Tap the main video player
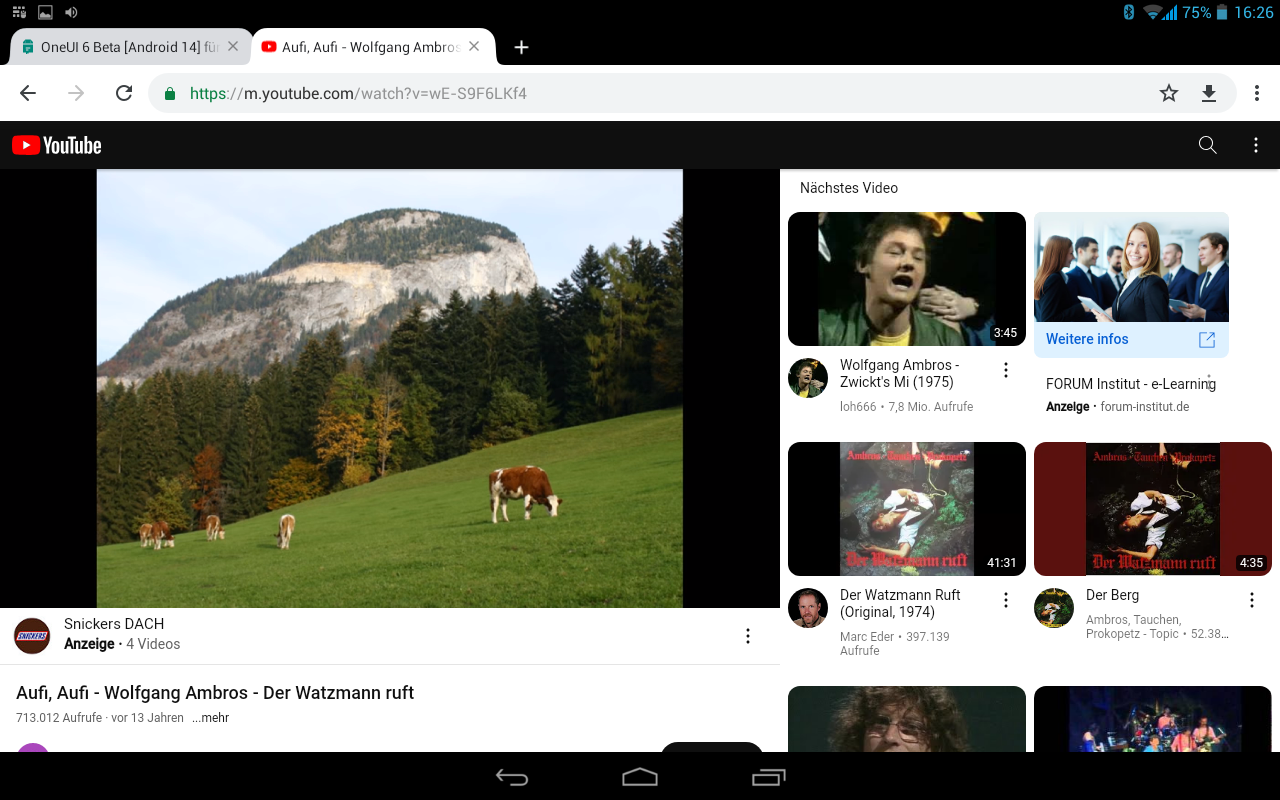This screenshot has height=800, width=1280. click(x=389, y=388)
